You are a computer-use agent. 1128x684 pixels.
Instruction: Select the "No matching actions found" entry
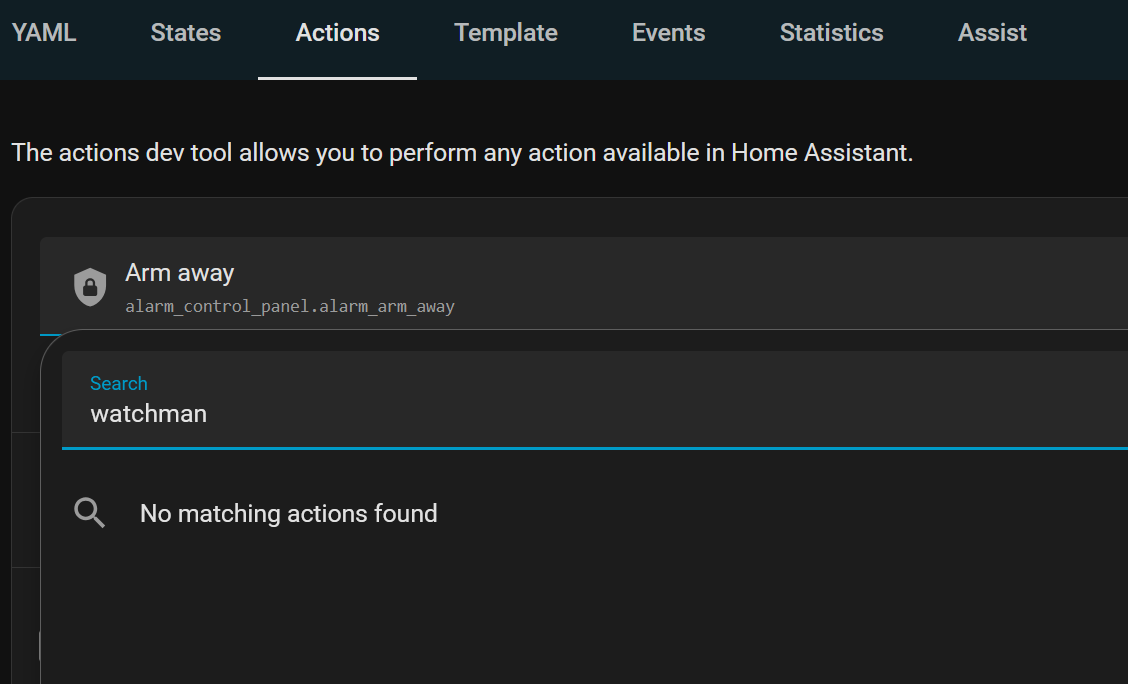(288, 513)
